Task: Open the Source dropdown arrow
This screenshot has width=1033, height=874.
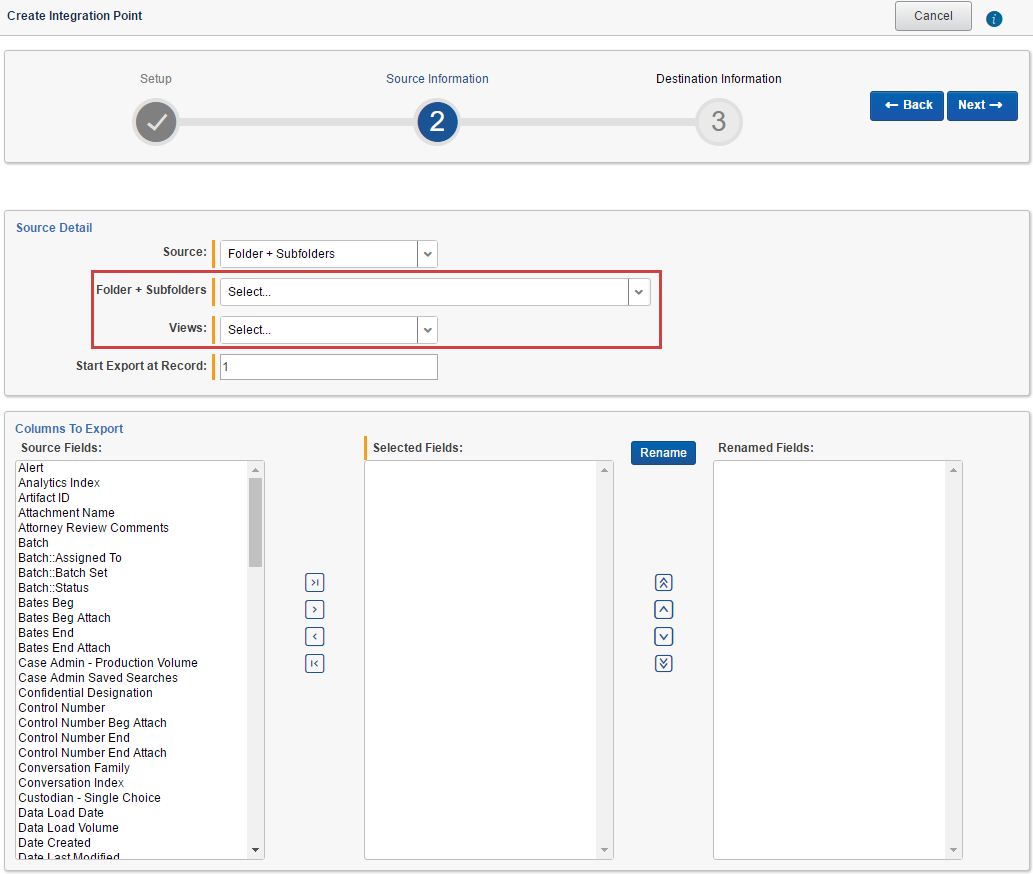Action: (x=428, y=254)
